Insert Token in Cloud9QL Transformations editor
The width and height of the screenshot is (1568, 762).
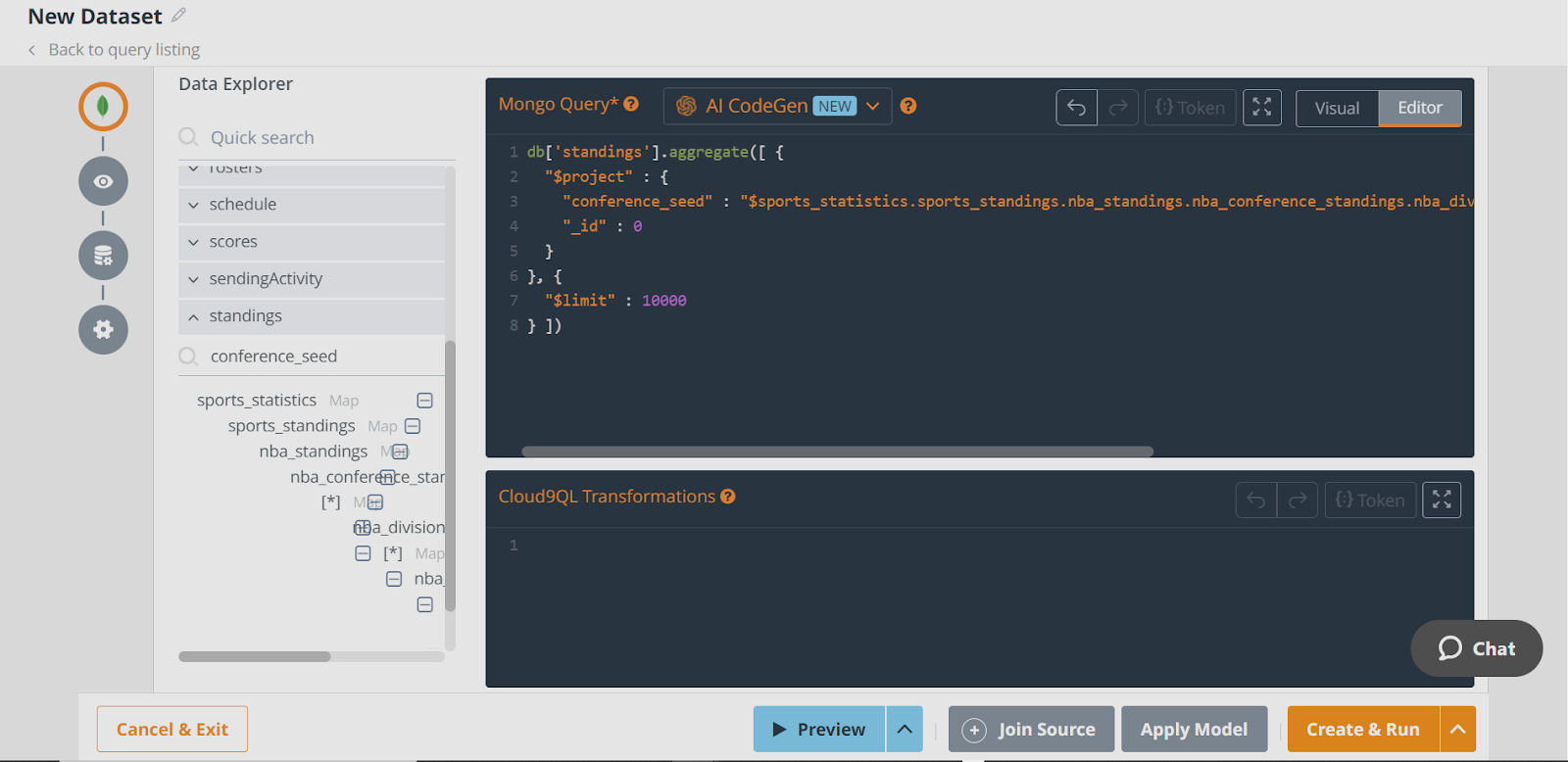tap(1370, 500)
